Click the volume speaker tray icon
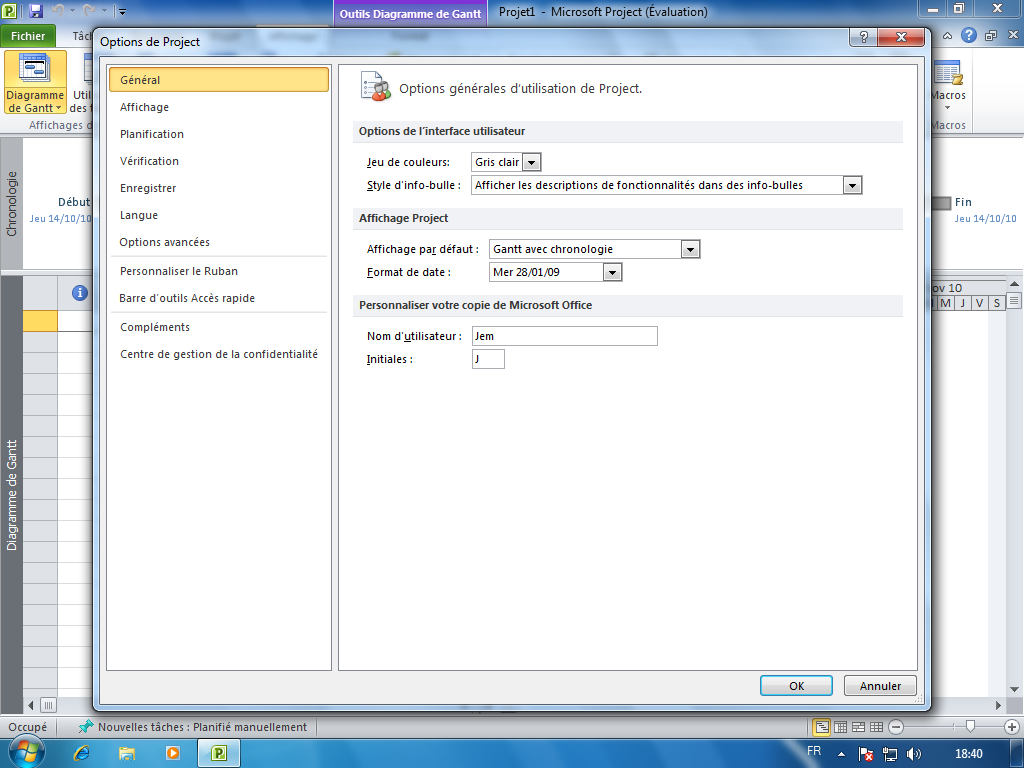This screenshot has width=1024, height=768. pyautogui.click(x=914, y=754)
